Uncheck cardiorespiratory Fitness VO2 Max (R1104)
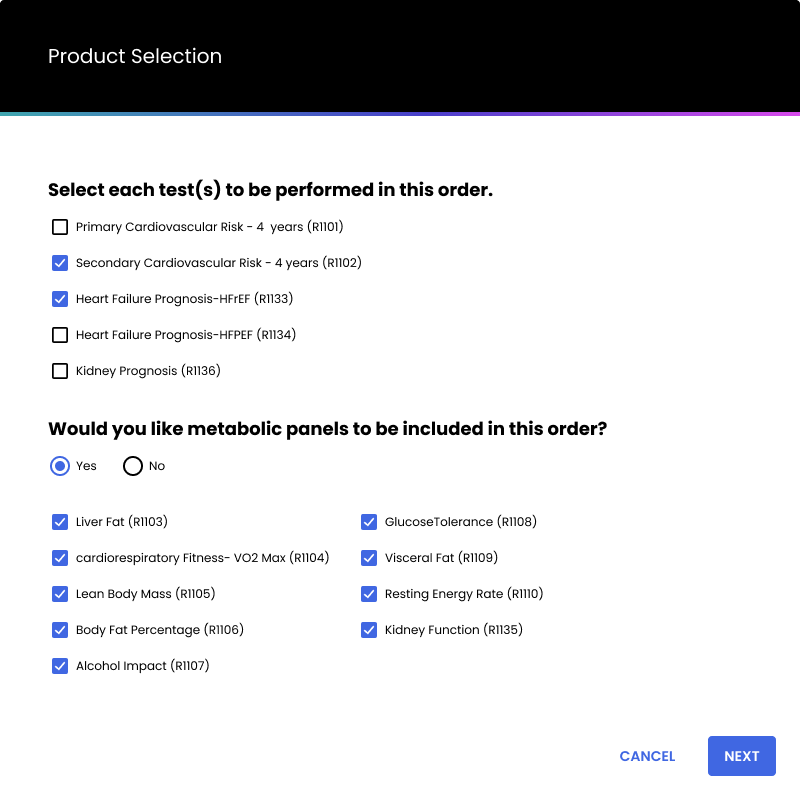This screenshot has width=800, height=788. [x=60, y=558]
